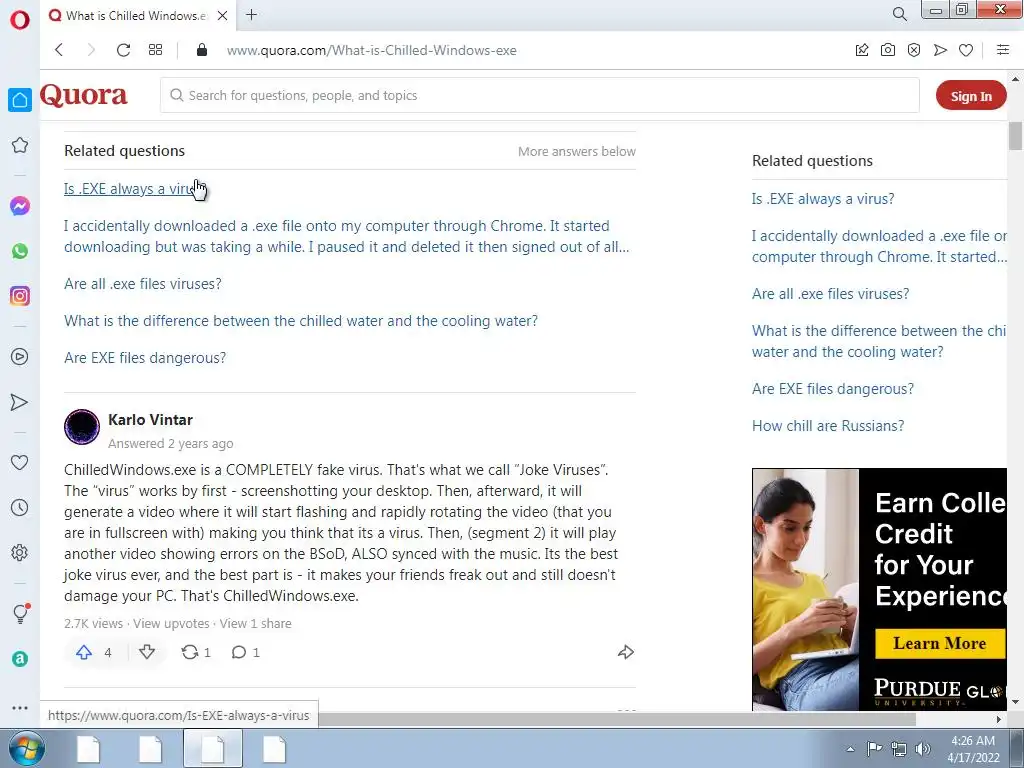1024x768 pixels.
Task: Open sidebar lightbulb tips icon
Action: pyautogui.click(x=20, y=613)
